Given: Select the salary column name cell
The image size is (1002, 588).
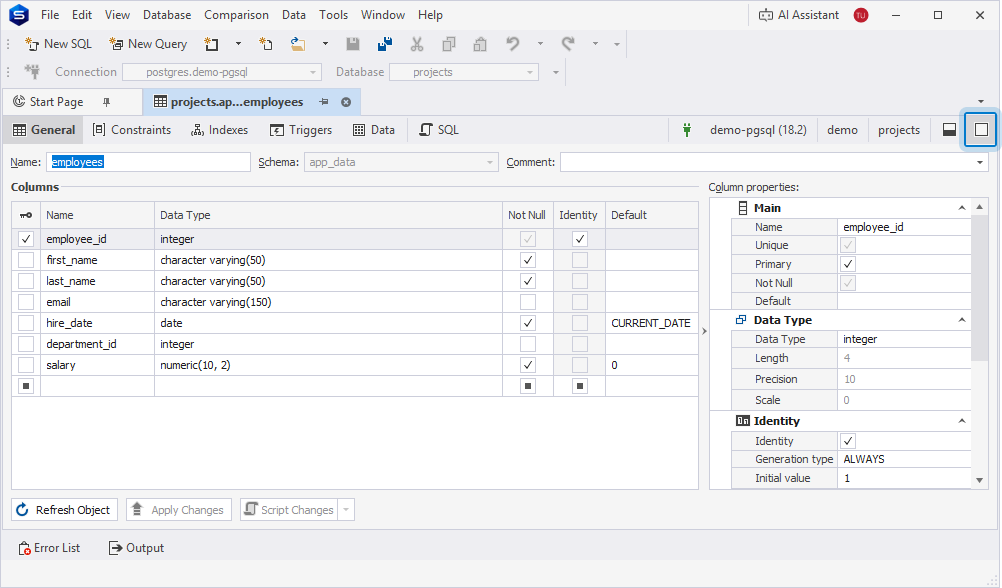Looking at the screenshot, I should click(x=97, y=365).
